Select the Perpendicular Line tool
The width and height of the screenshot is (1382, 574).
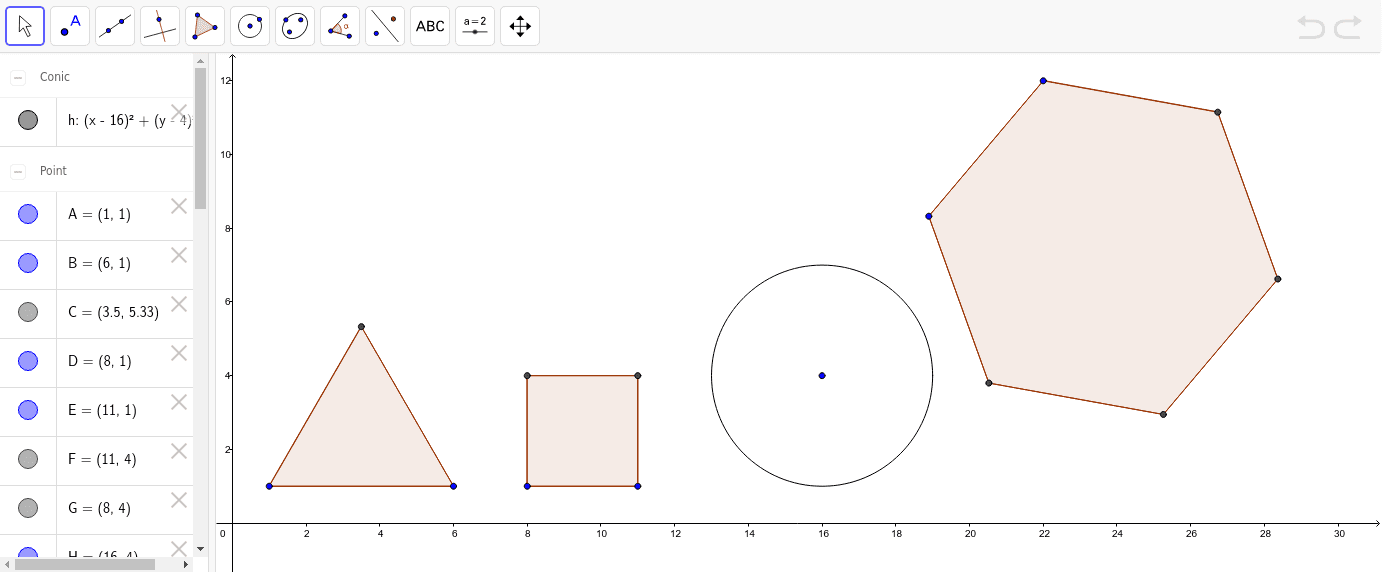tap(160, 26)
